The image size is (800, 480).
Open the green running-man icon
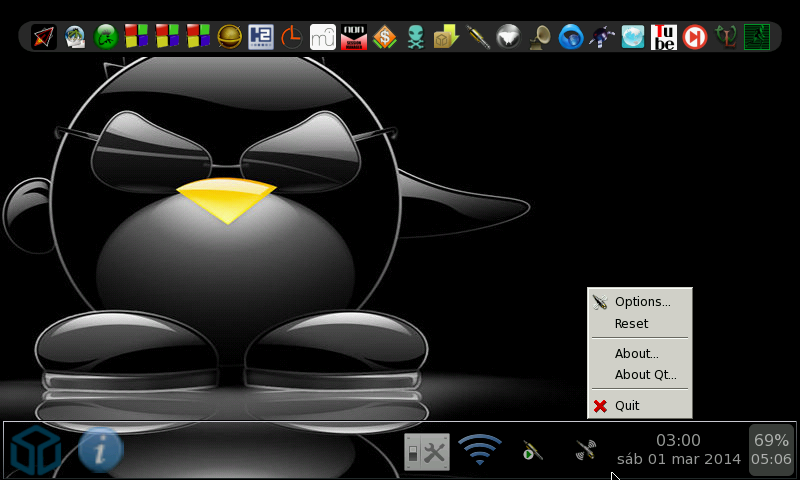[757, 37]
